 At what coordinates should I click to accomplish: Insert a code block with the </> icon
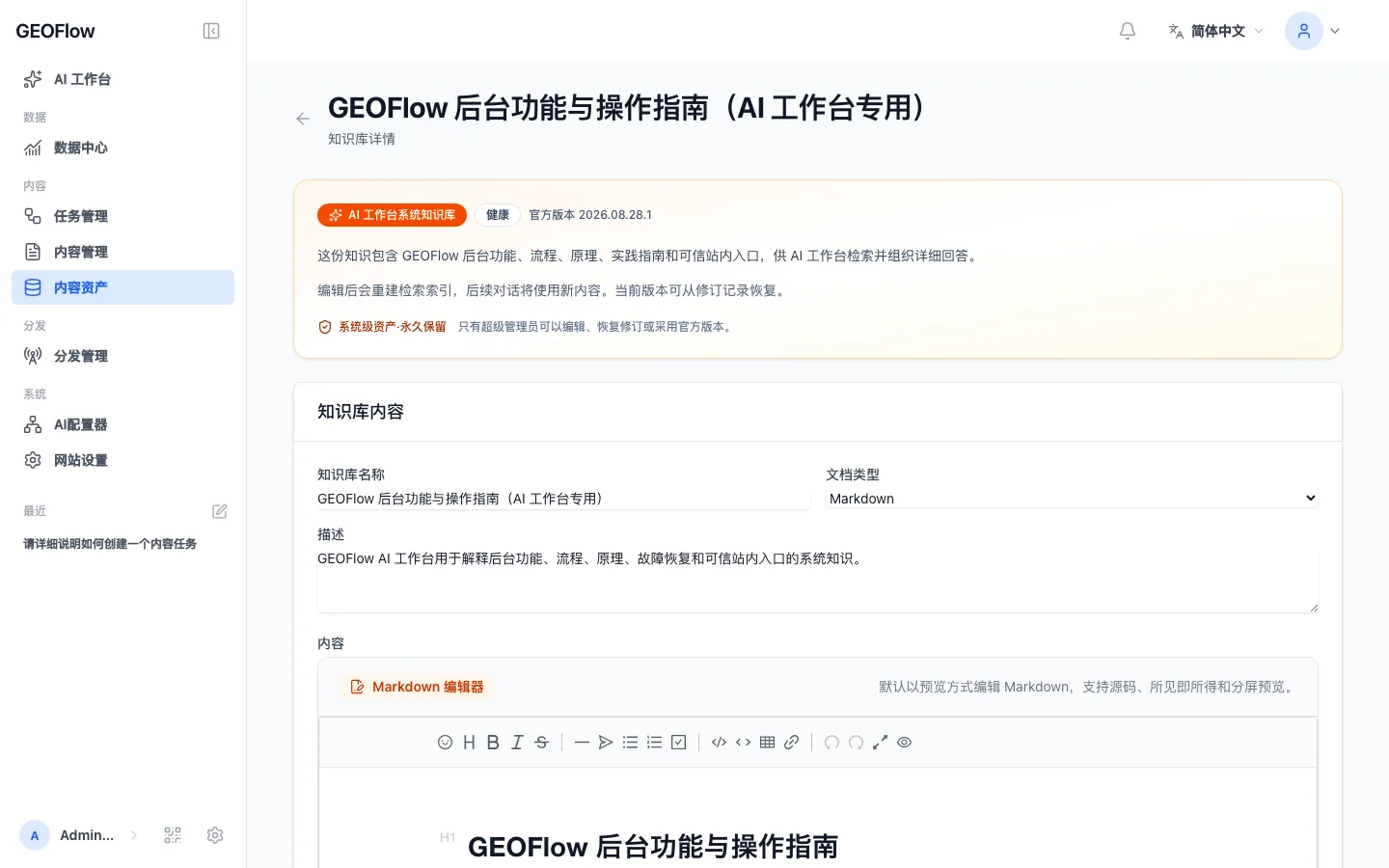pyautogui.click(x=719, y=743)
